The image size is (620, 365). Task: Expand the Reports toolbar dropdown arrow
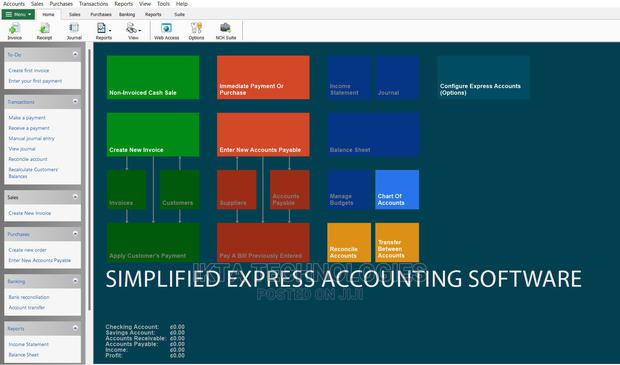110,30
